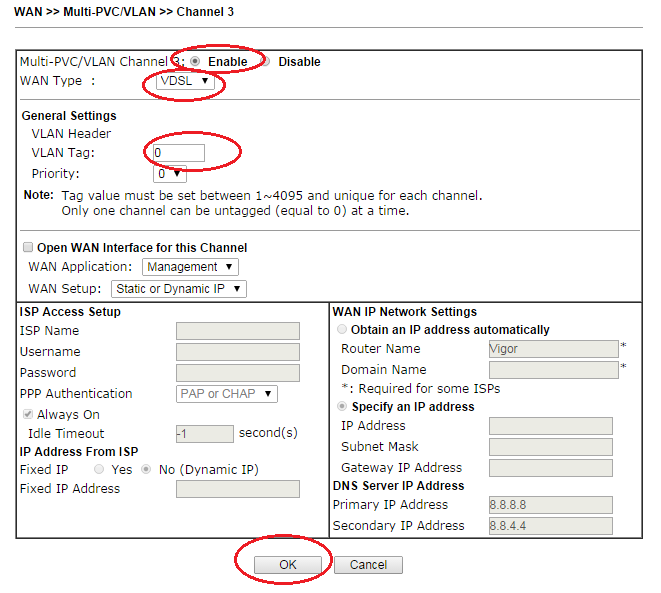This screenshot has height=593, width=661.
Task: Click the Primary IP Address field
Action: point(550,505)
